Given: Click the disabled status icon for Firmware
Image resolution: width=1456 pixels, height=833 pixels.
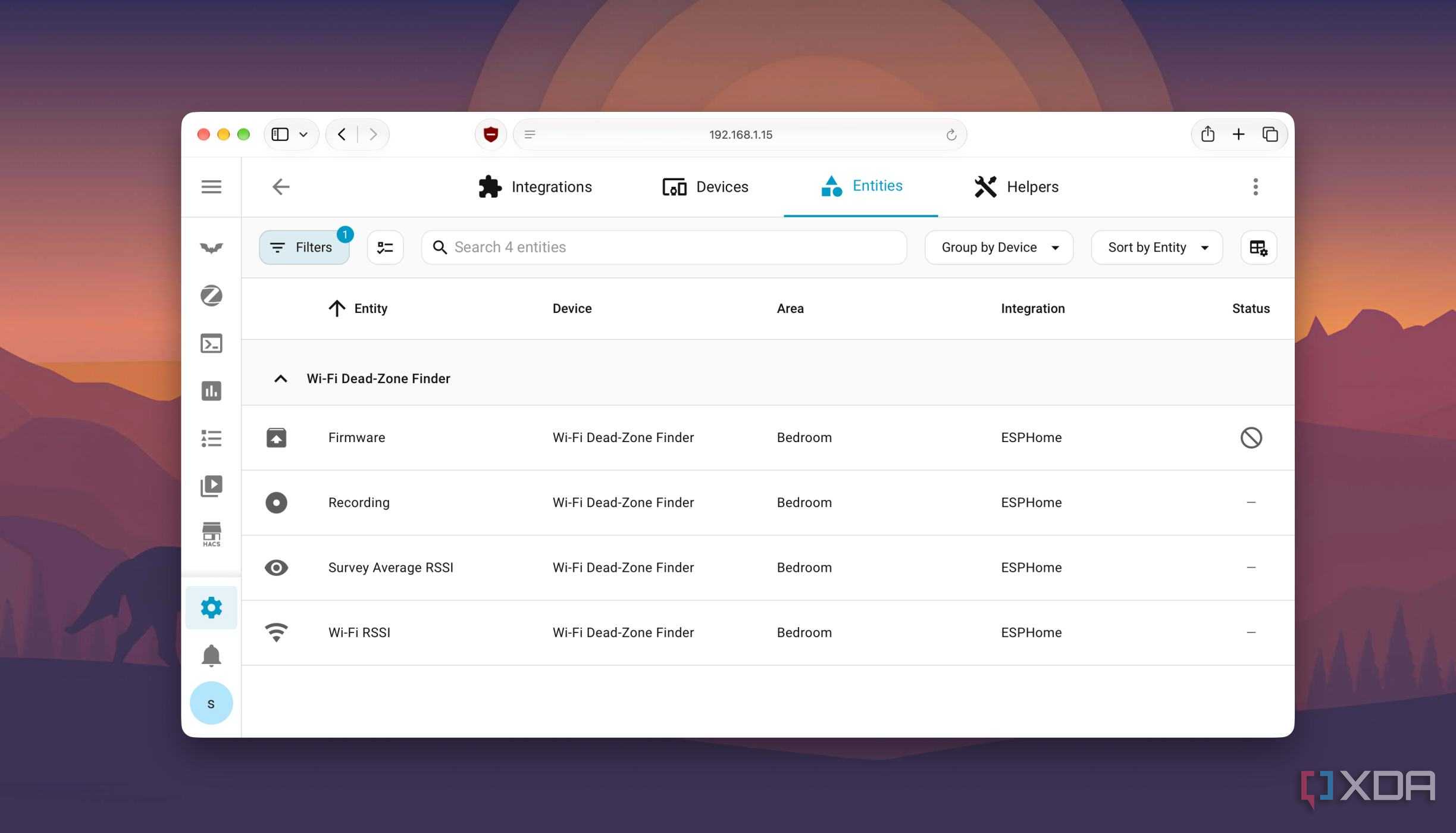Looking at the screenshot, I should tap(1251, 437).
